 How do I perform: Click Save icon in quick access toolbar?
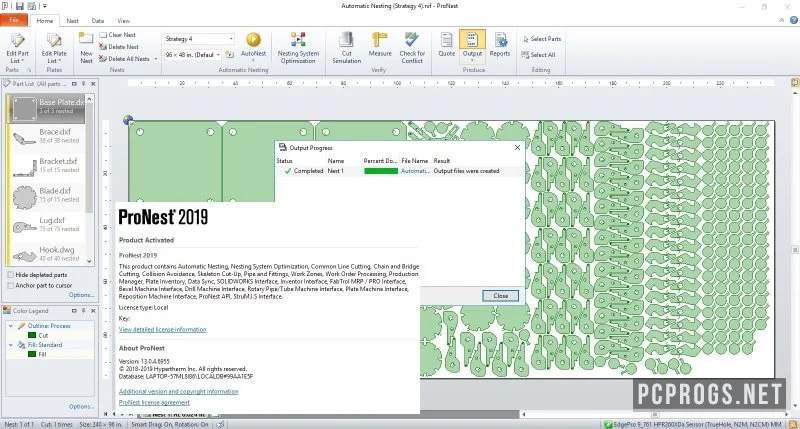(x=19, y=6)
